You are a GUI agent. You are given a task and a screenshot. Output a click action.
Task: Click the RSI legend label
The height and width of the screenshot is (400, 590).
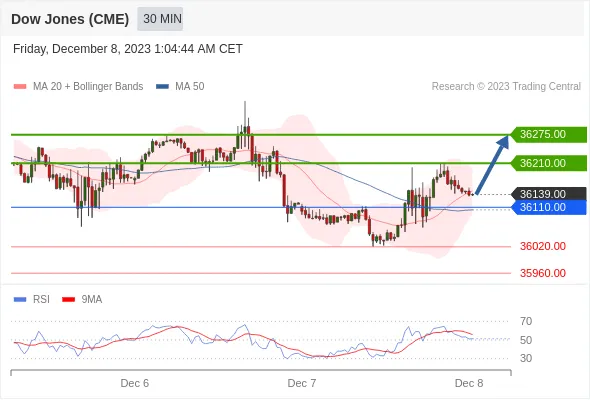pos(41,300)
